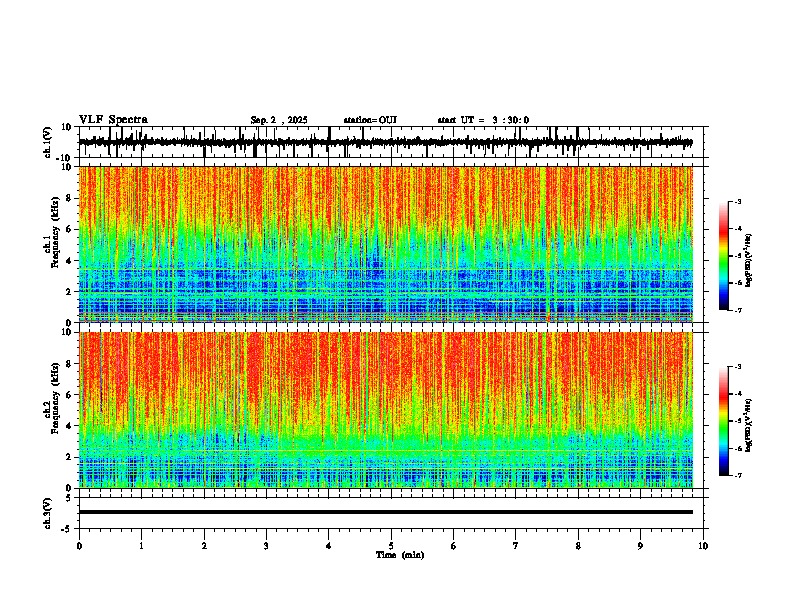
Task: Click inside the ch.1 voltage waveform panel
Action: point(393,142)
